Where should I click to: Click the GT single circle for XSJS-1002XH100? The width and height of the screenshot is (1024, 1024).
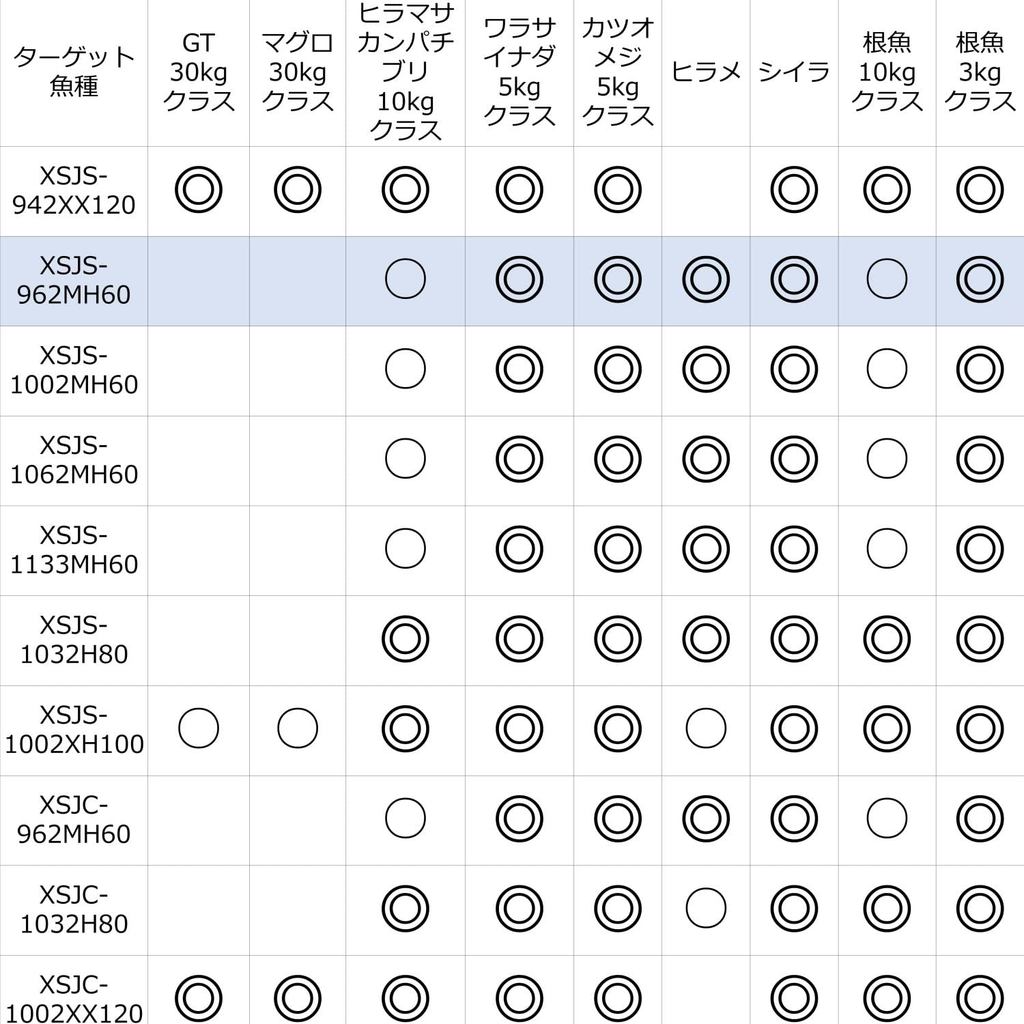coord(198,729)
